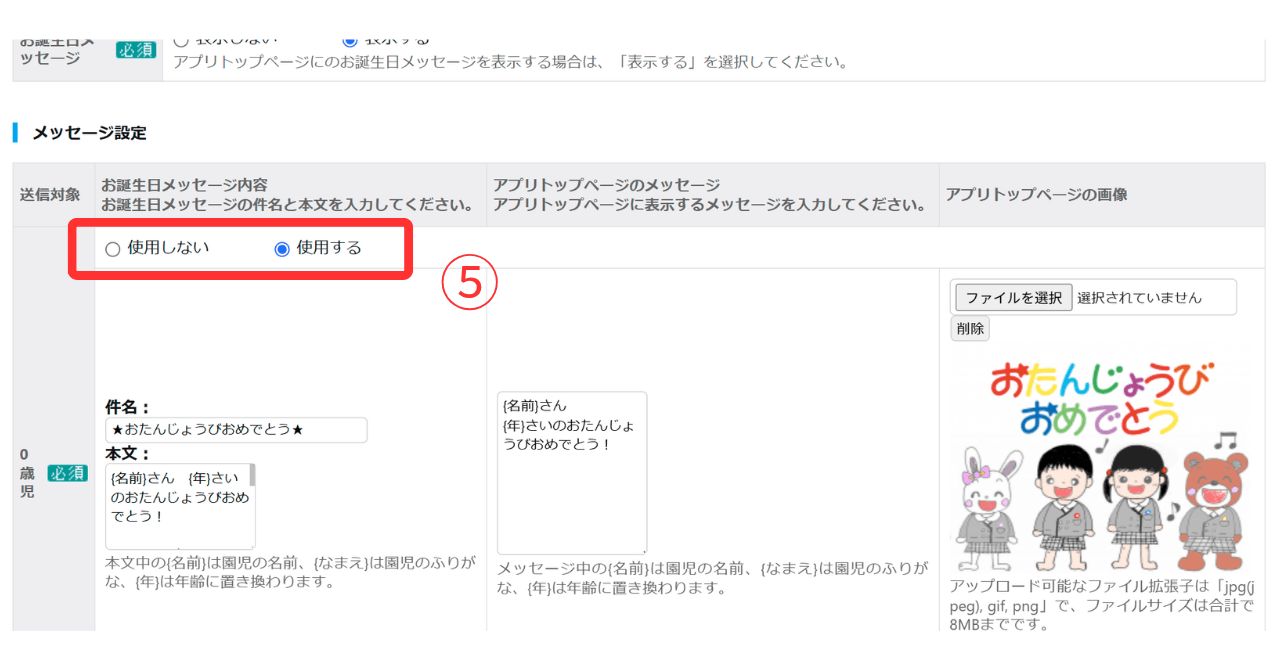
Task: Select the 使用しない radio button
Action: click(x=113, y=249)
